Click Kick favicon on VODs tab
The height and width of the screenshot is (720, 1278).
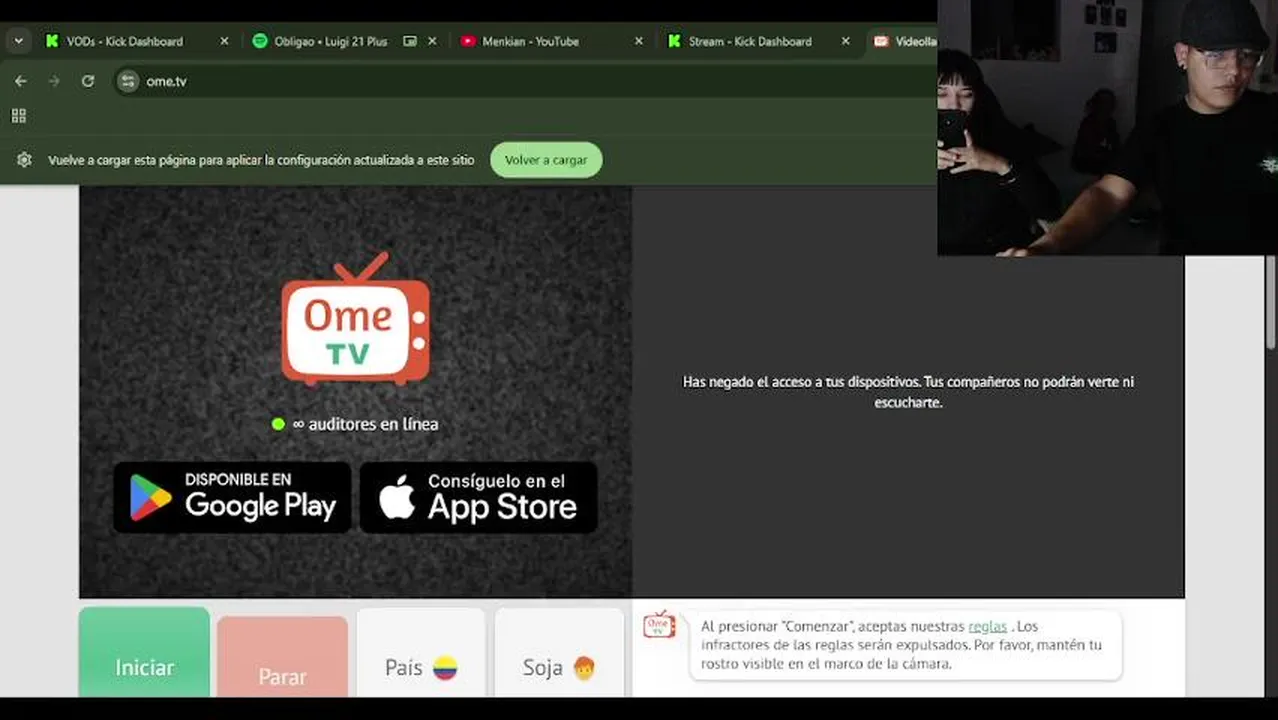[x=52, y=41]
